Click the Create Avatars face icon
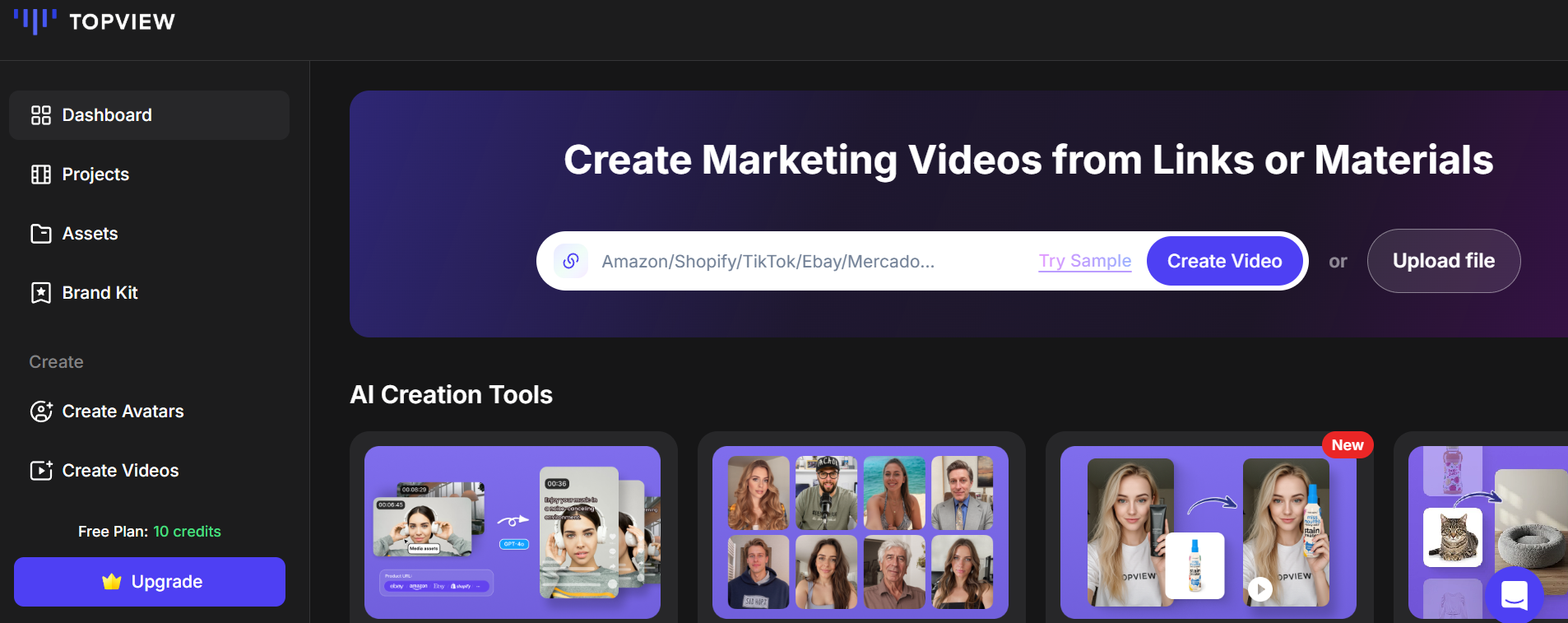This screenshot has height=623, width=1568. tap(41, 411)
